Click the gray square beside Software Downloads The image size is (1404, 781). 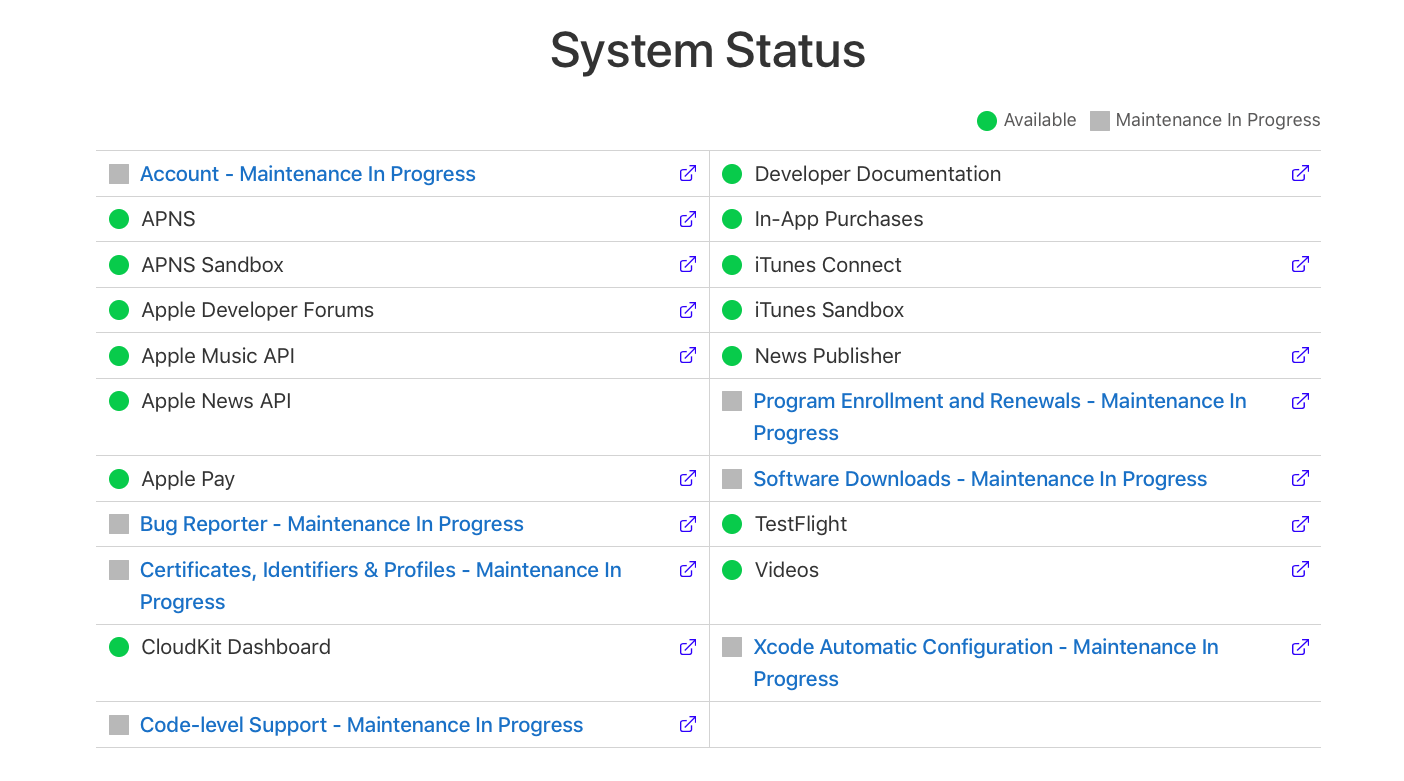732,479
